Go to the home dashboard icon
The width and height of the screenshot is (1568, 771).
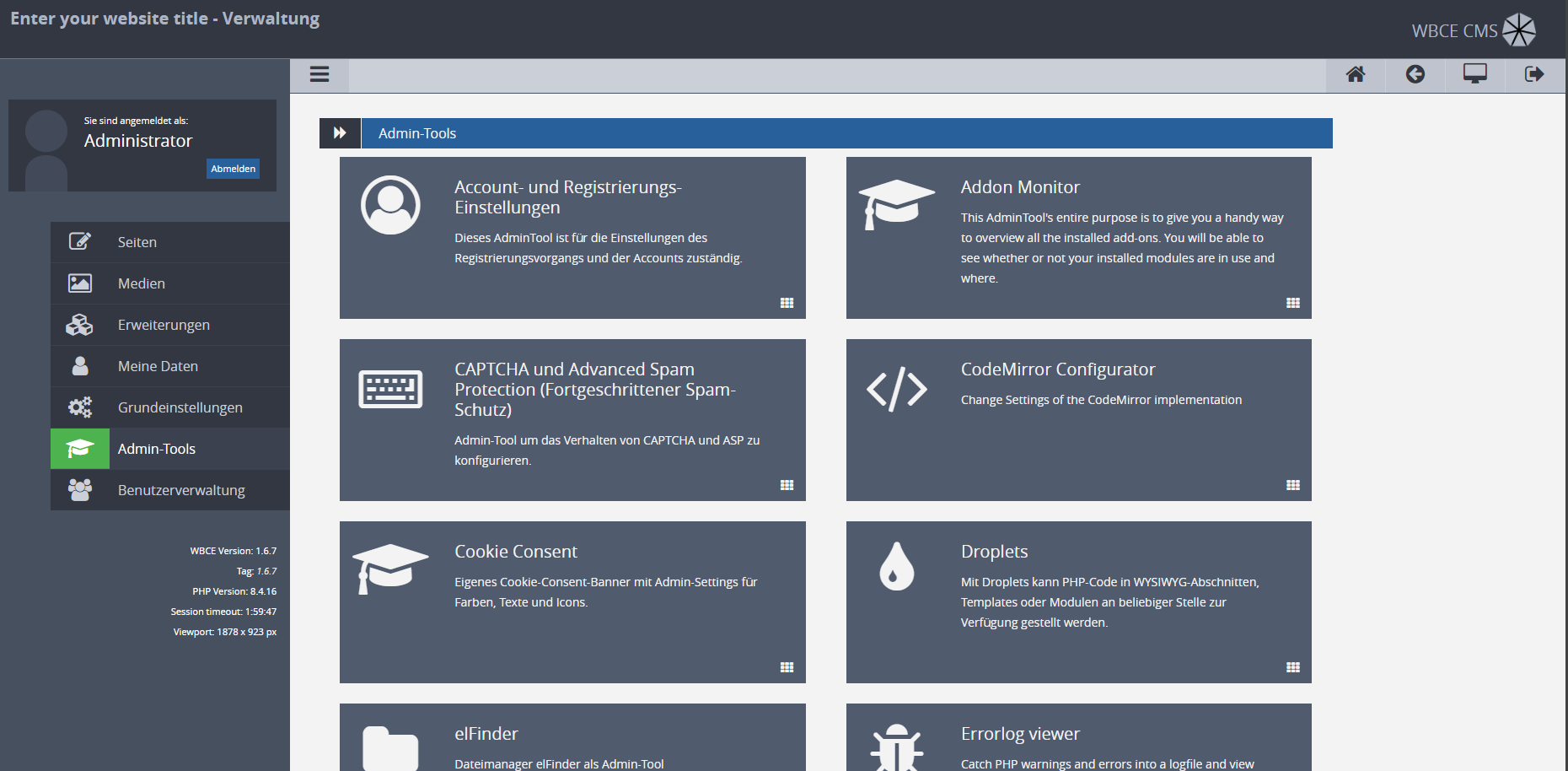pos(1356,74)
